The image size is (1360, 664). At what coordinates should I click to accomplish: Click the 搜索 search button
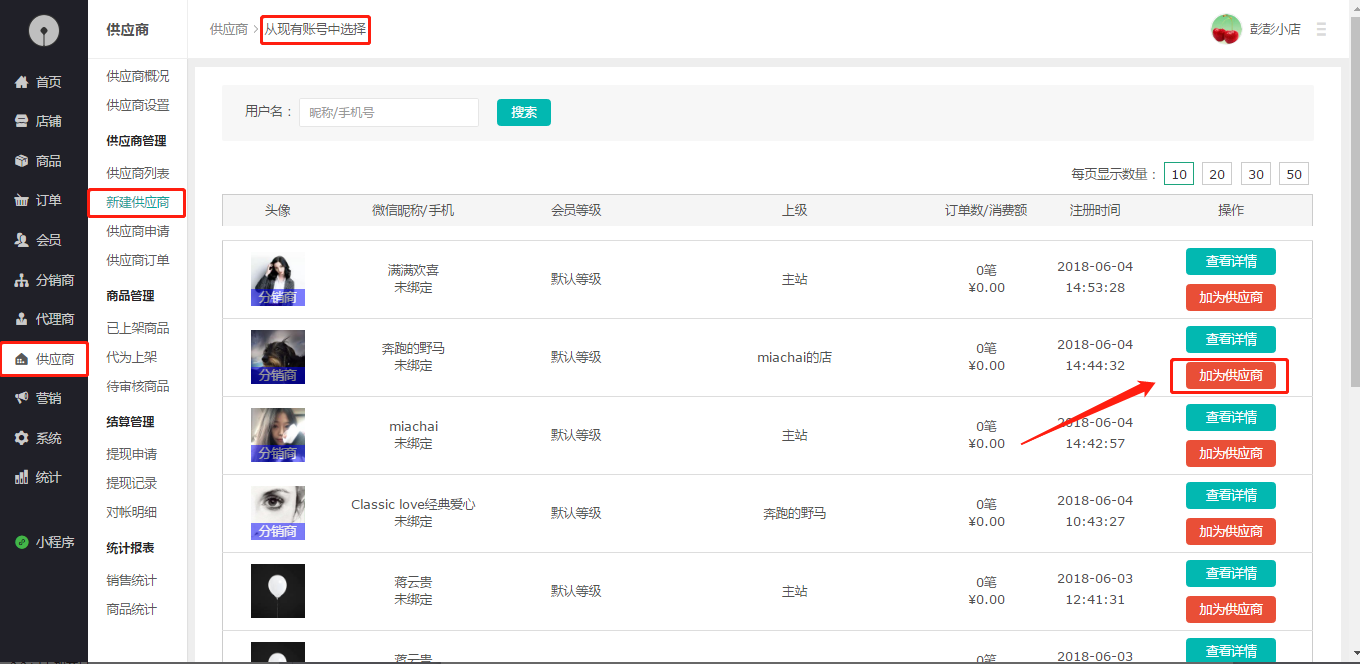pos(524,112)
